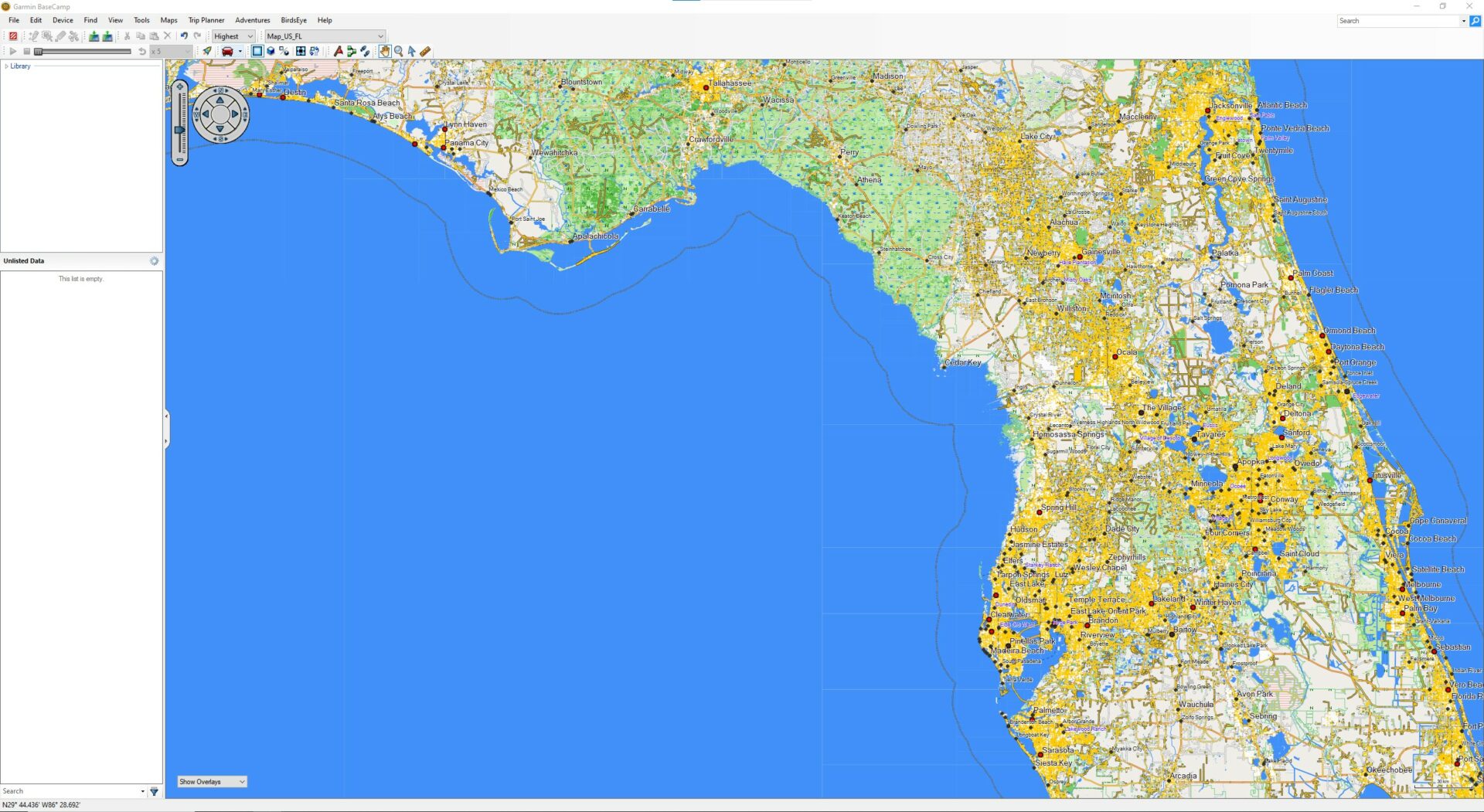Open the Map_US_FL map selector dropdown
Screen dimensions: 1484x812
click(x=378, y=36)
